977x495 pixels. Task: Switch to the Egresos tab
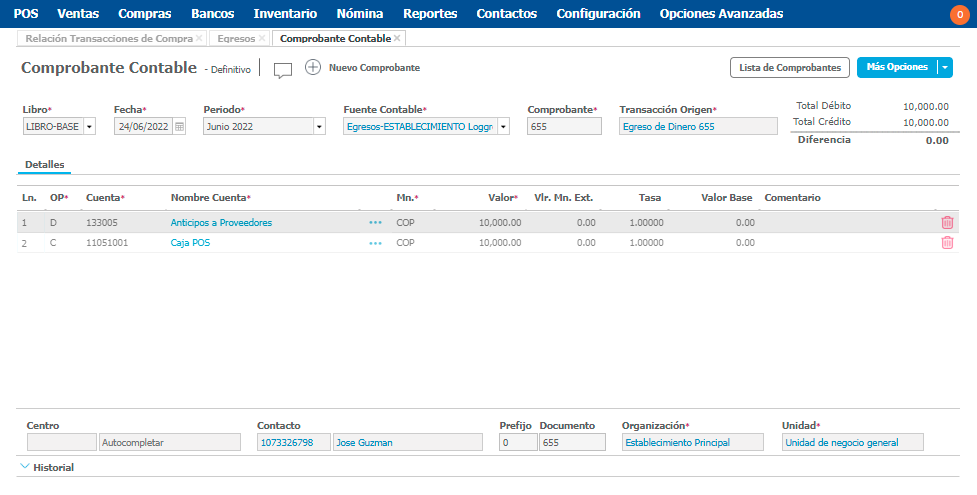[235, 38]
